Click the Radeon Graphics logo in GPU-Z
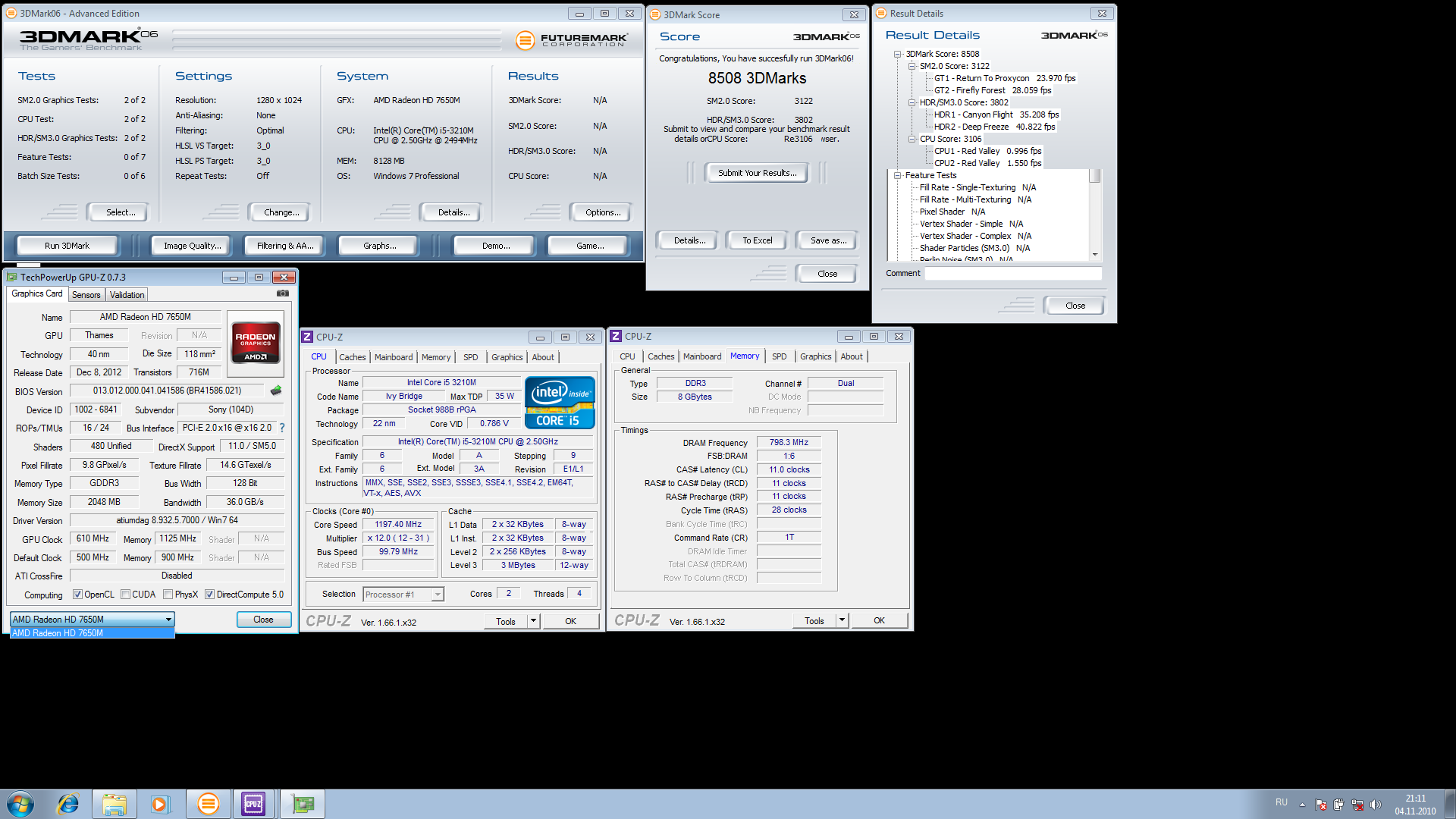The image size is (1456, 819). click(x=256, y=343)
